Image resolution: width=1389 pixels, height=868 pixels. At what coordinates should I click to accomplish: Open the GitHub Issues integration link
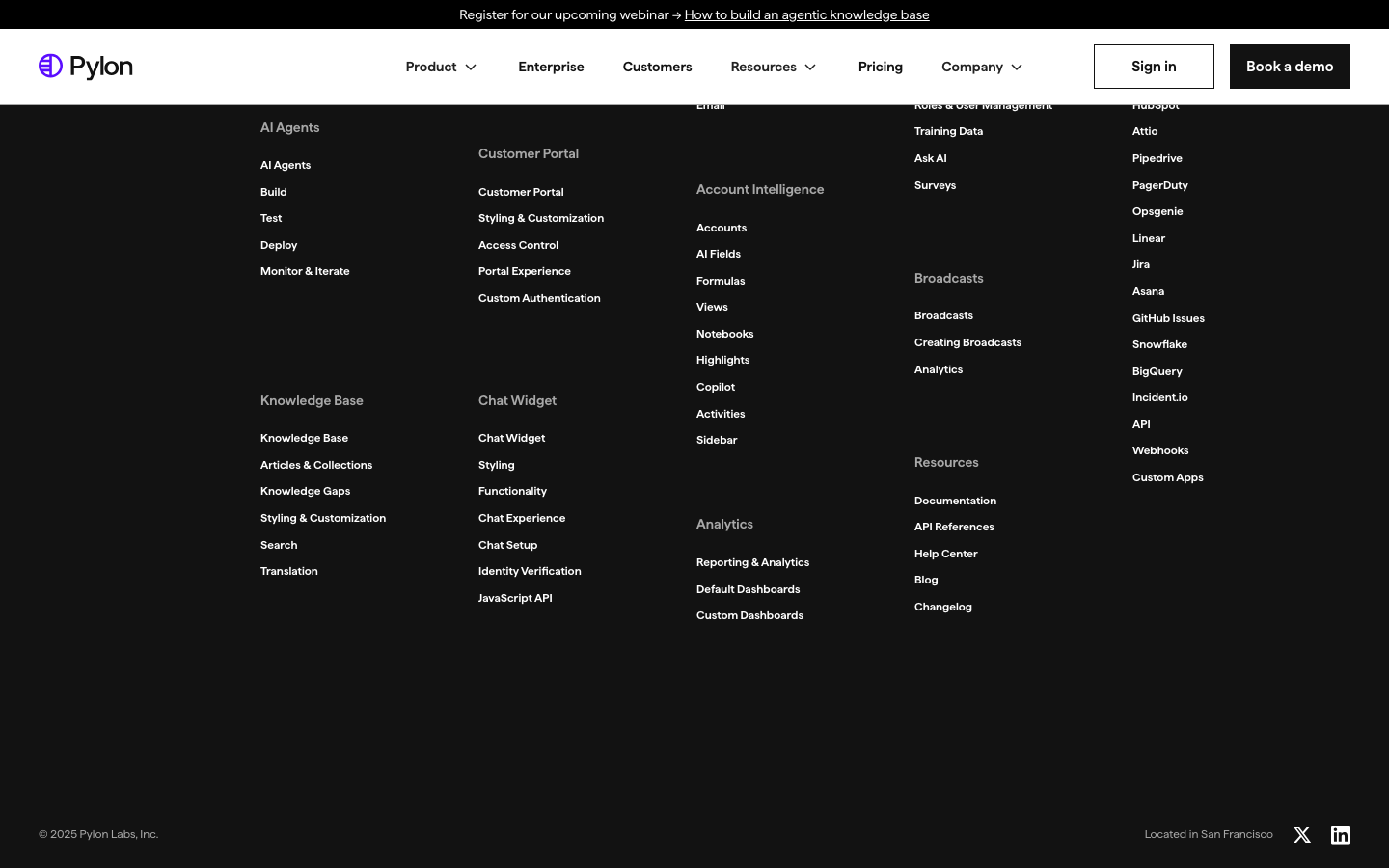(x=1168, y=318)
